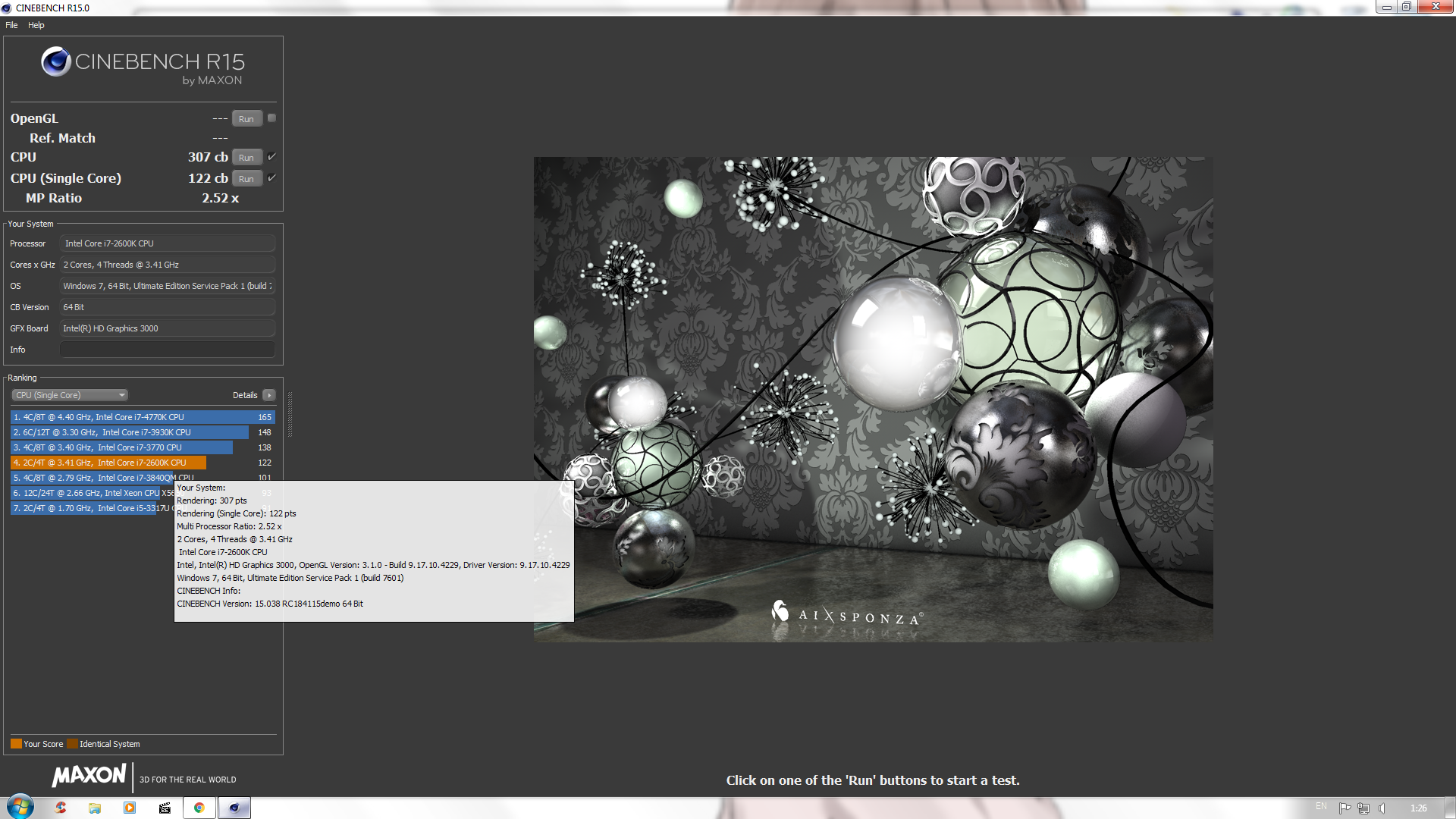Run the OpenGL benchmark test
This screenshot has width=1456, height=819.
(x=246, y=119)
